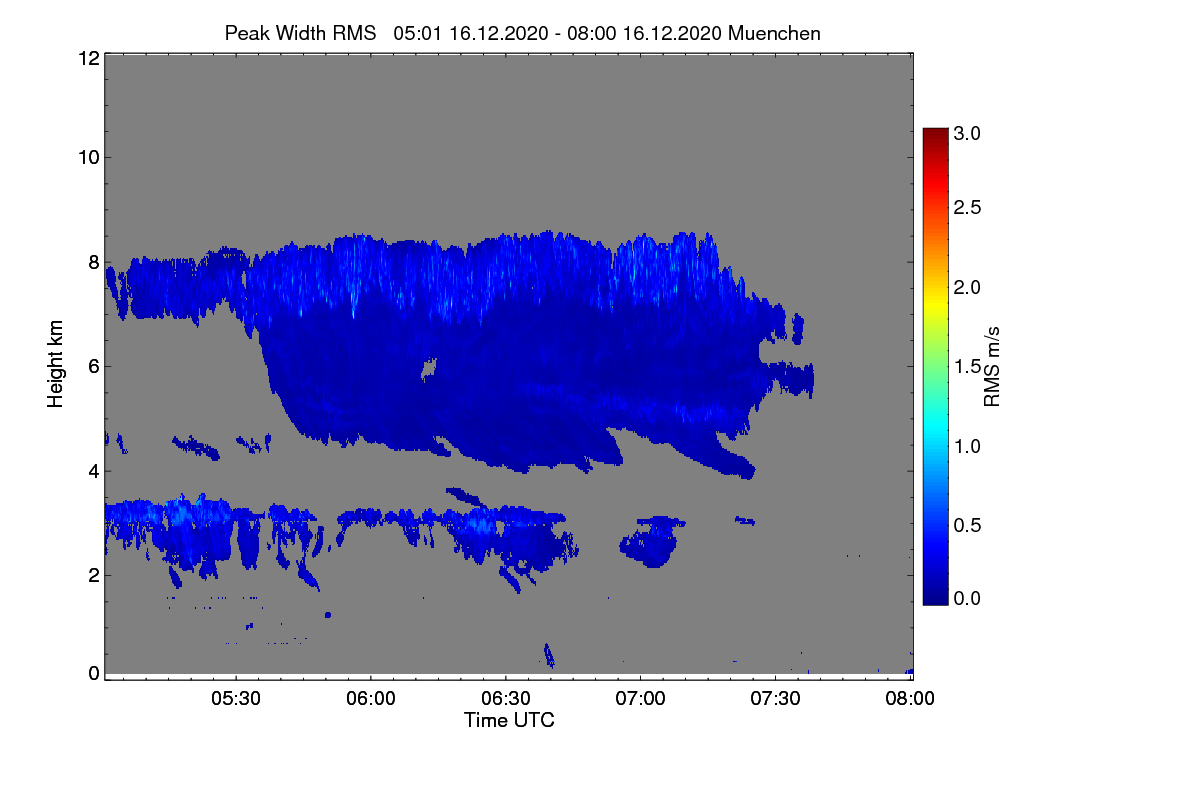This screenshot has width=1200, height=800.
Task: Click the 0.0 colorbar value
Action: pos(967,598)
